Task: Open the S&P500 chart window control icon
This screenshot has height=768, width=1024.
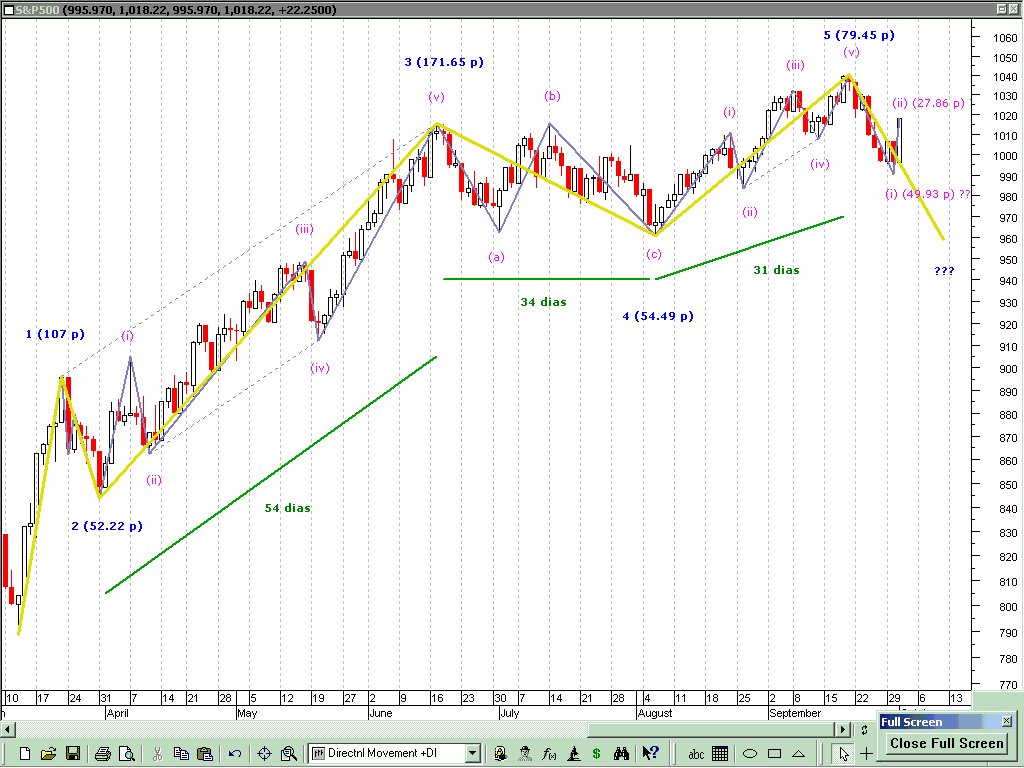Action: coord(8,10)
